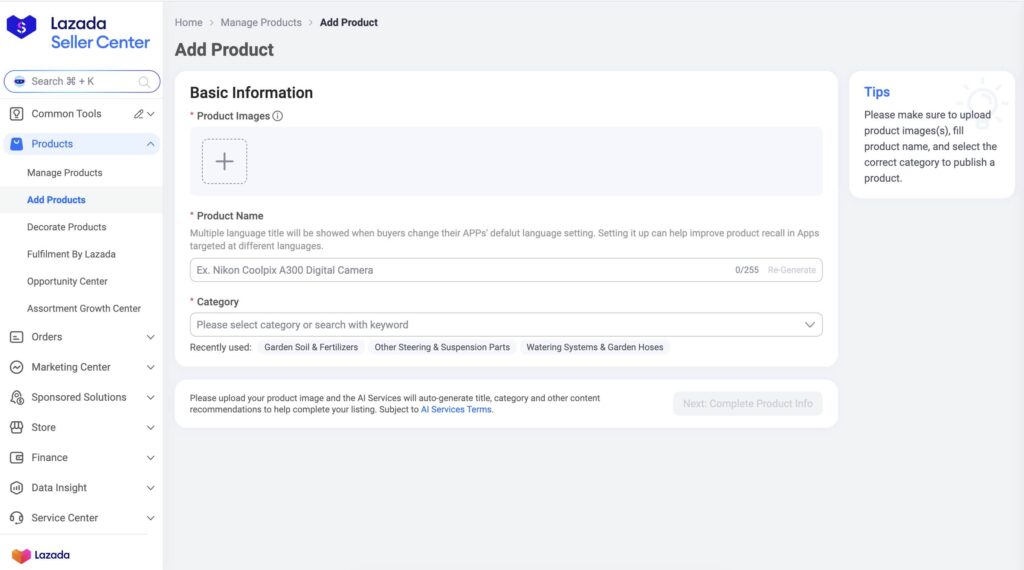
Task: Click the Store shop icon
Action: (16, 427)
